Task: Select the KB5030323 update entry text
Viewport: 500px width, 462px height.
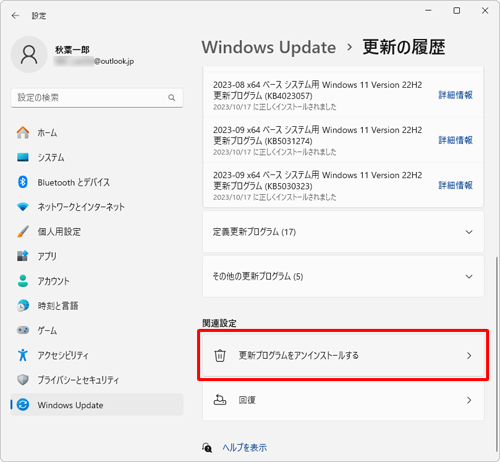Action: point(317,186)
